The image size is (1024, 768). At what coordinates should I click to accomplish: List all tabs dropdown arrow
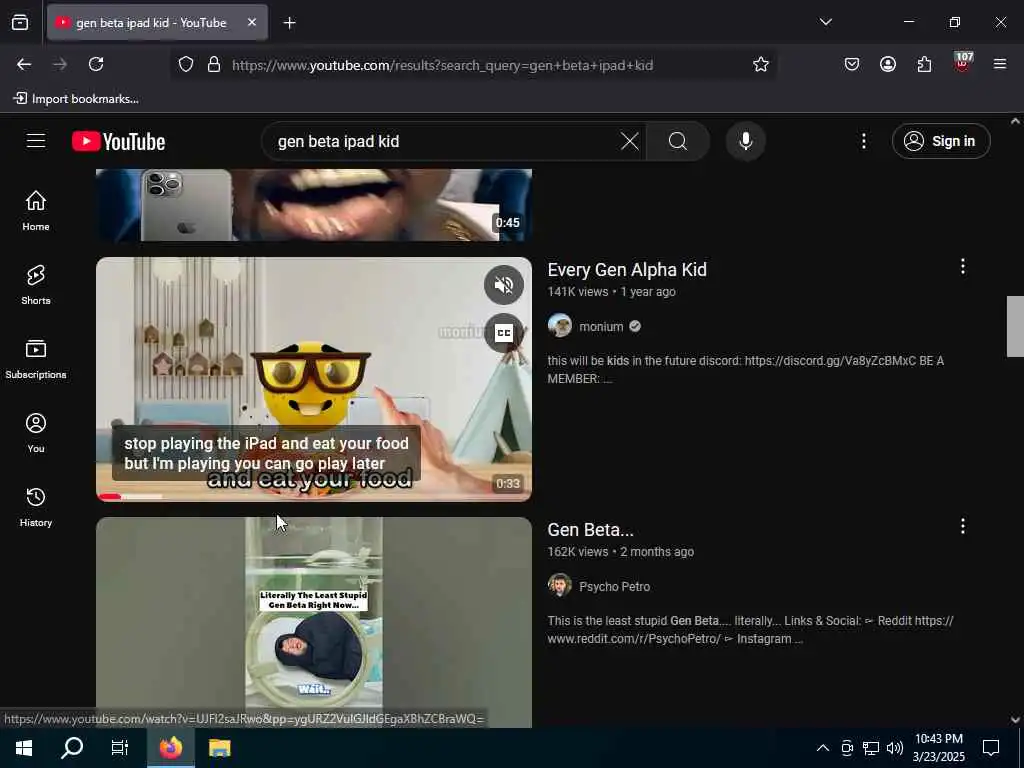825,22
